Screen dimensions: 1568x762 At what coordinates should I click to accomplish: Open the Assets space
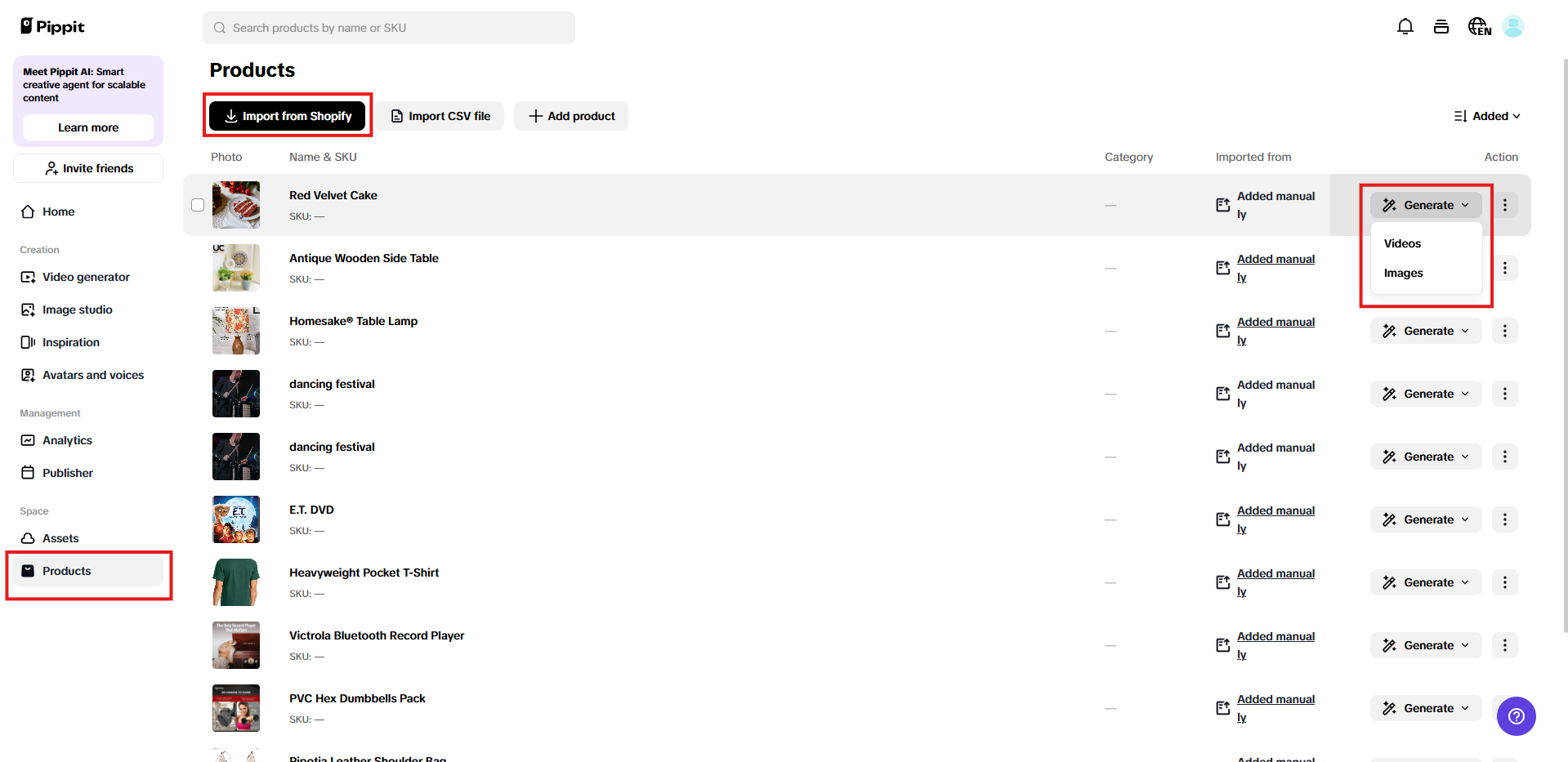tap(60, 538)
